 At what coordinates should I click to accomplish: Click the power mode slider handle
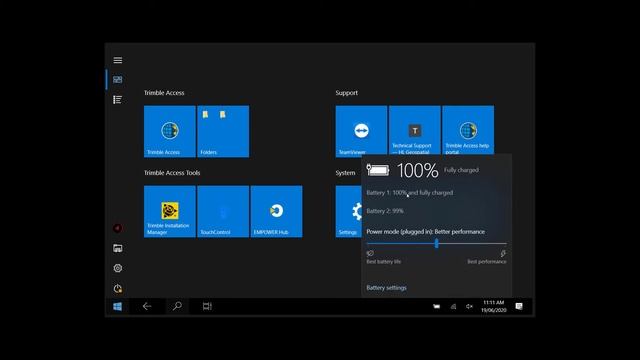(436, 244)
